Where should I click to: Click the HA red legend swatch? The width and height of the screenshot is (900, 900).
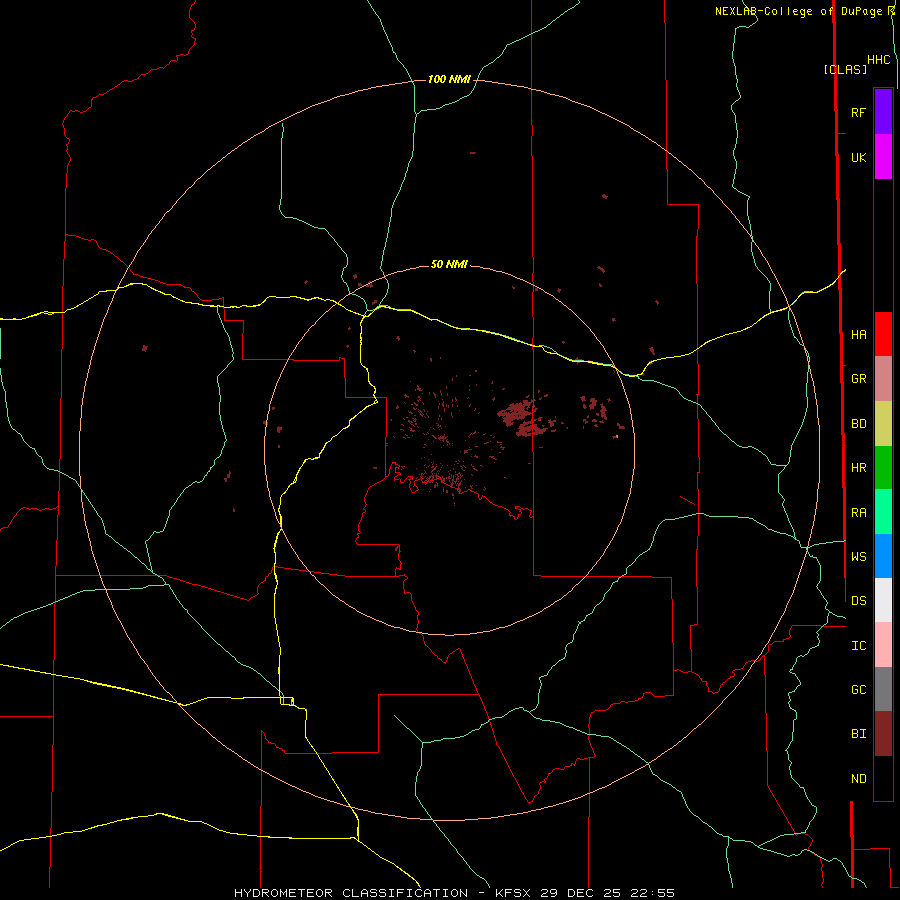(883, 334)
